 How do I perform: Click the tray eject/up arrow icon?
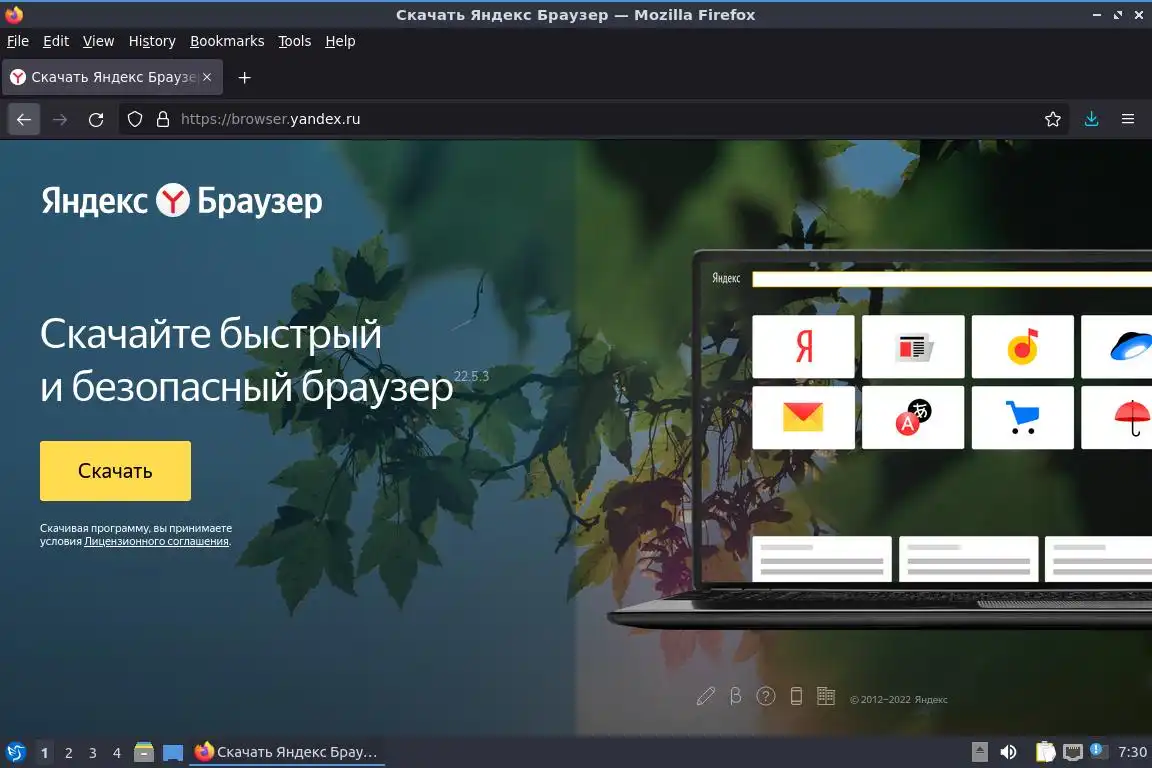tap(980, 752)
